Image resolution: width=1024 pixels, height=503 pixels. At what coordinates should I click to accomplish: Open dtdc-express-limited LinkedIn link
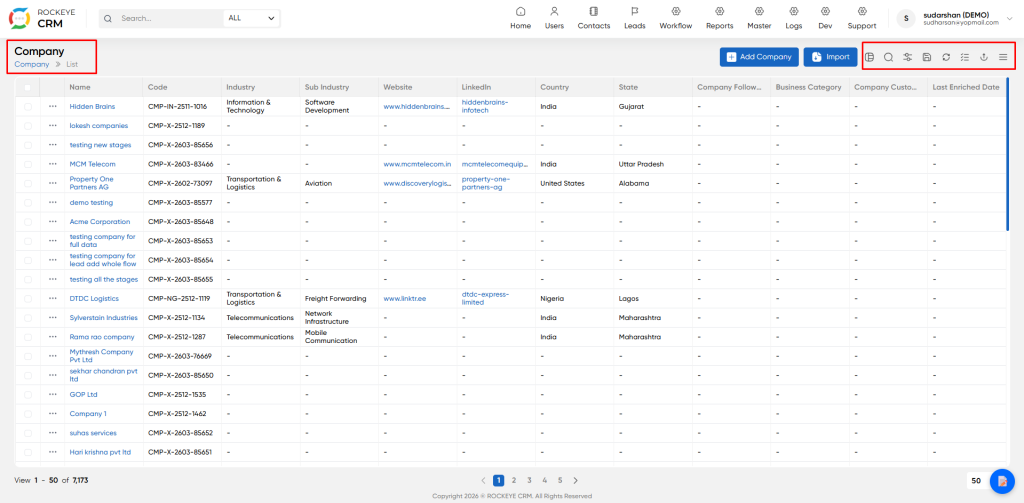point(485,299)
